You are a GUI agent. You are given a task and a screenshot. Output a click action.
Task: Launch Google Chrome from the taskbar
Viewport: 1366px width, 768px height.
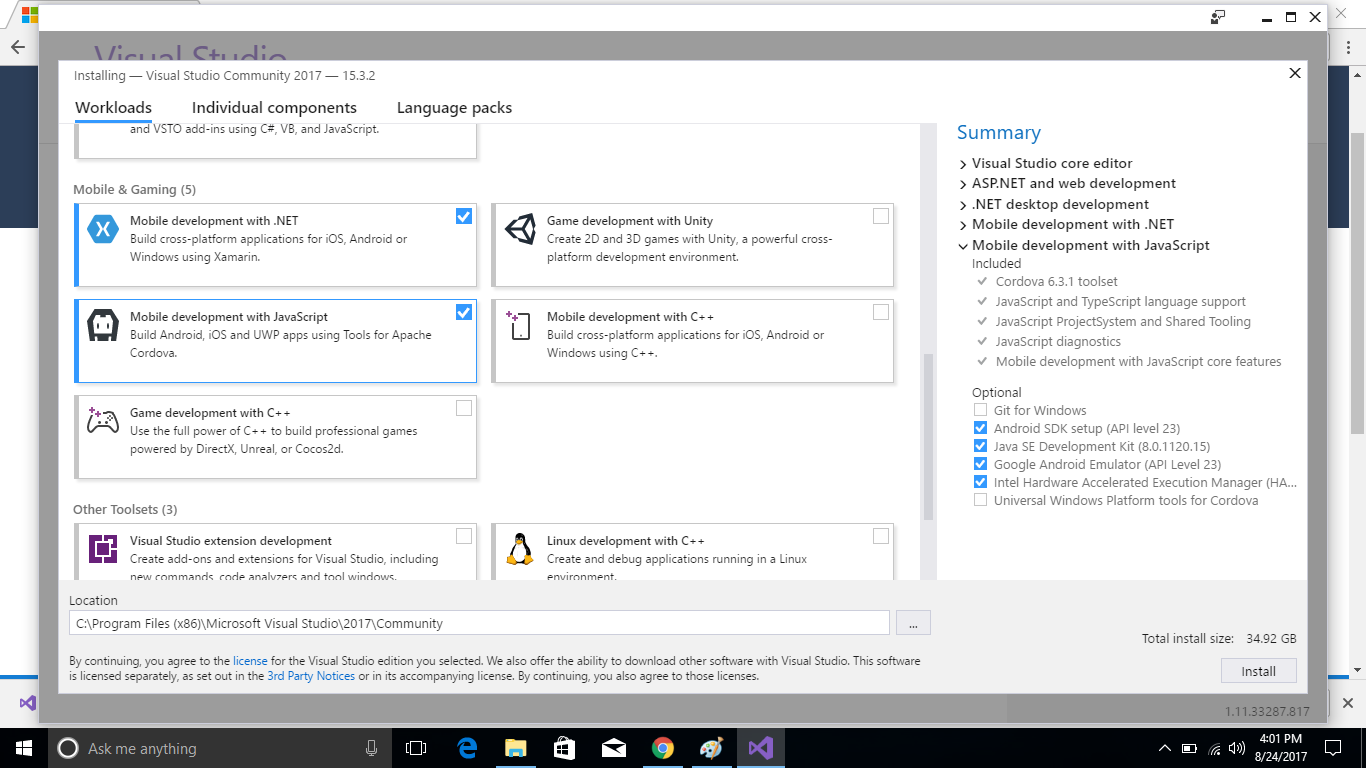662,748
